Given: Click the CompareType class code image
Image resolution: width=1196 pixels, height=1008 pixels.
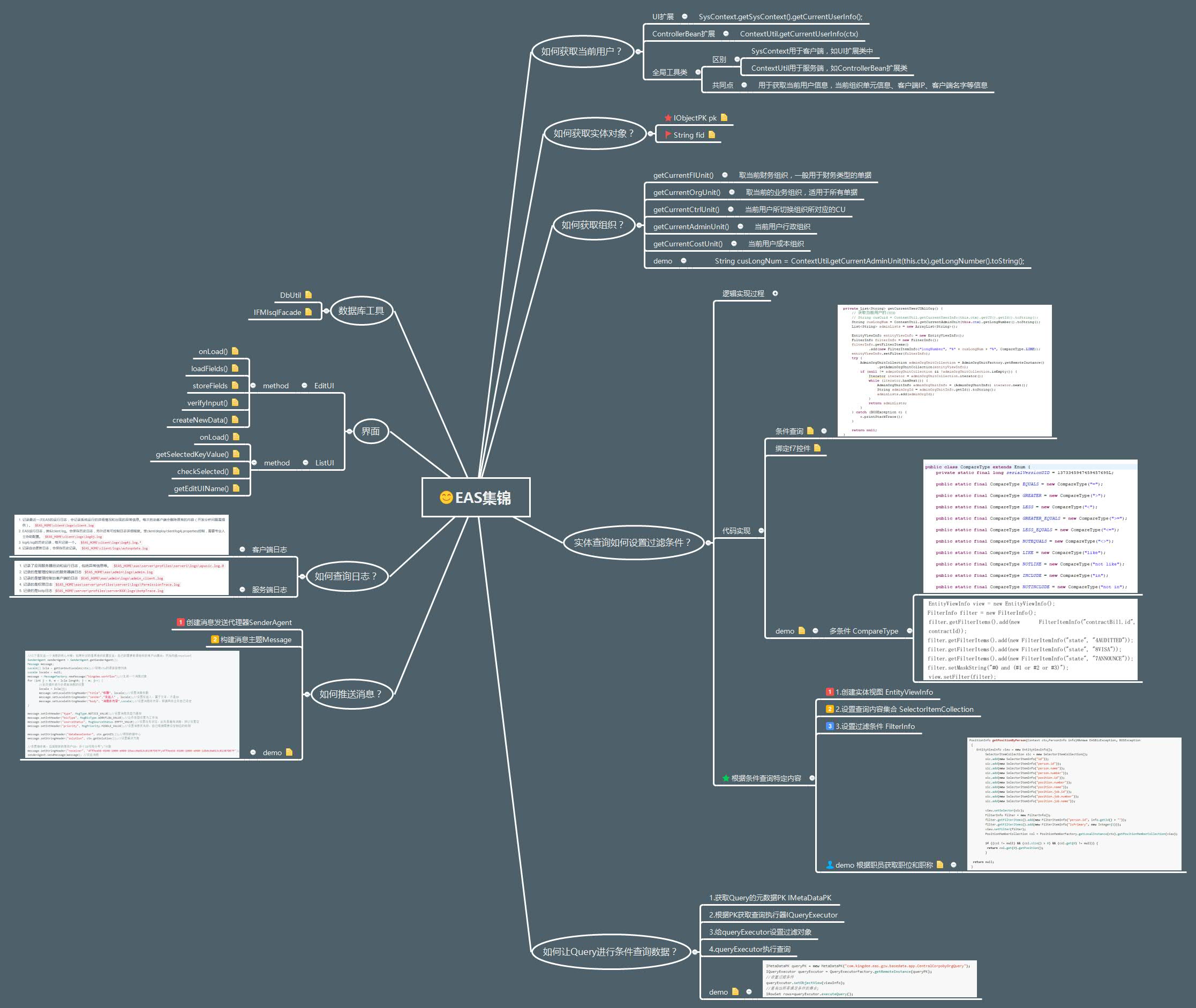Looking at the screenshot, I should pyautogui.click(x=1030, y=526).
